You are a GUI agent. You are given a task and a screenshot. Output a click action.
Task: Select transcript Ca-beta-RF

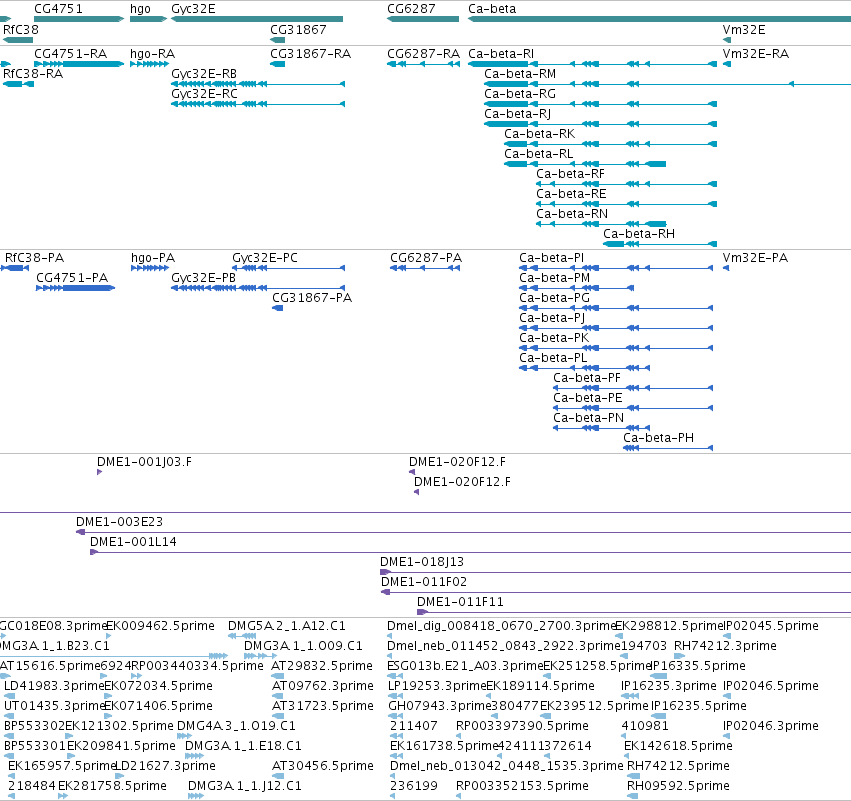[570, 174]
